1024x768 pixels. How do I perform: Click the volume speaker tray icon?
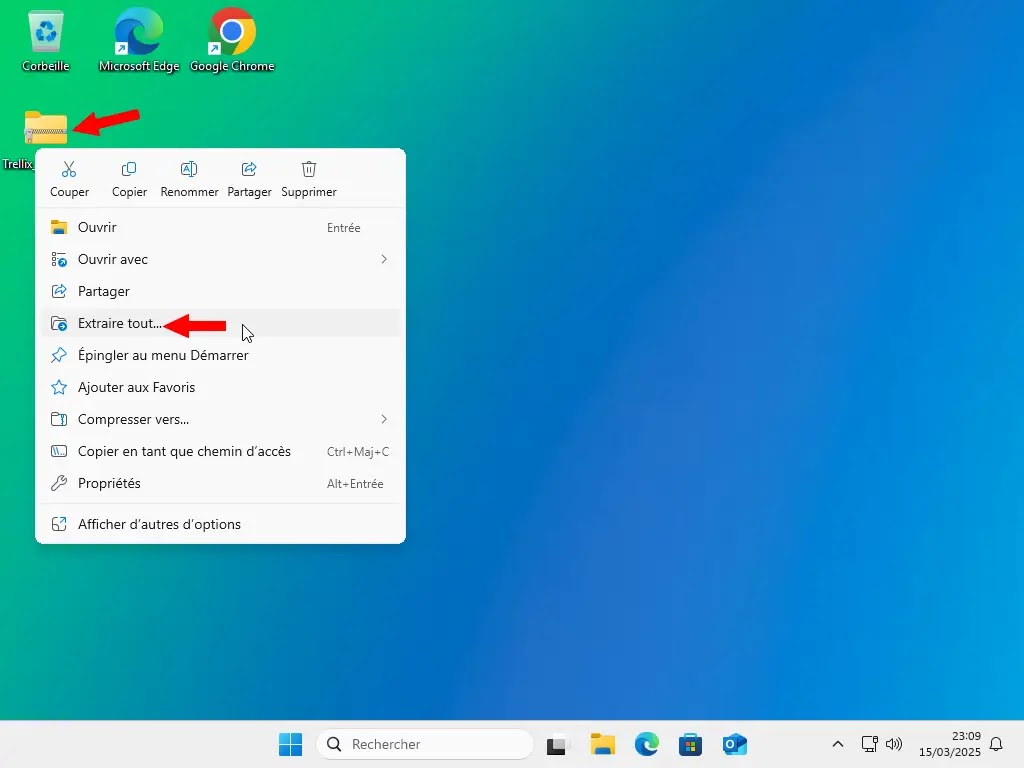(x=893, y=744)
